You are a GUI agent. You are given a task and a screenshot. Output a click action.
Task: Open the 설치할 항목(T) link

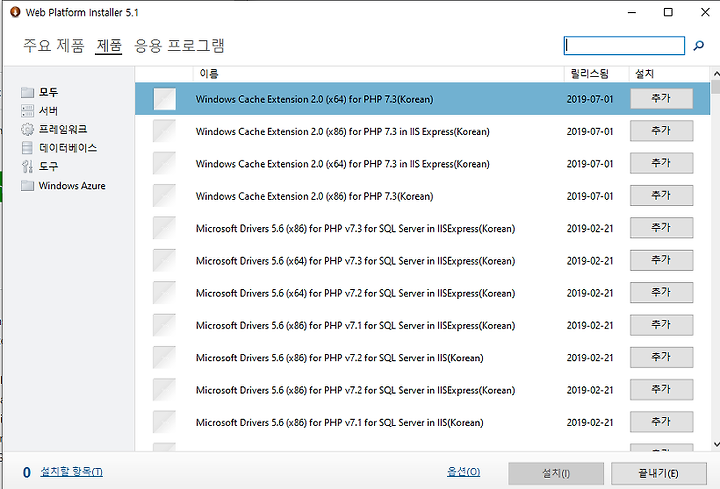pos(71,472)
